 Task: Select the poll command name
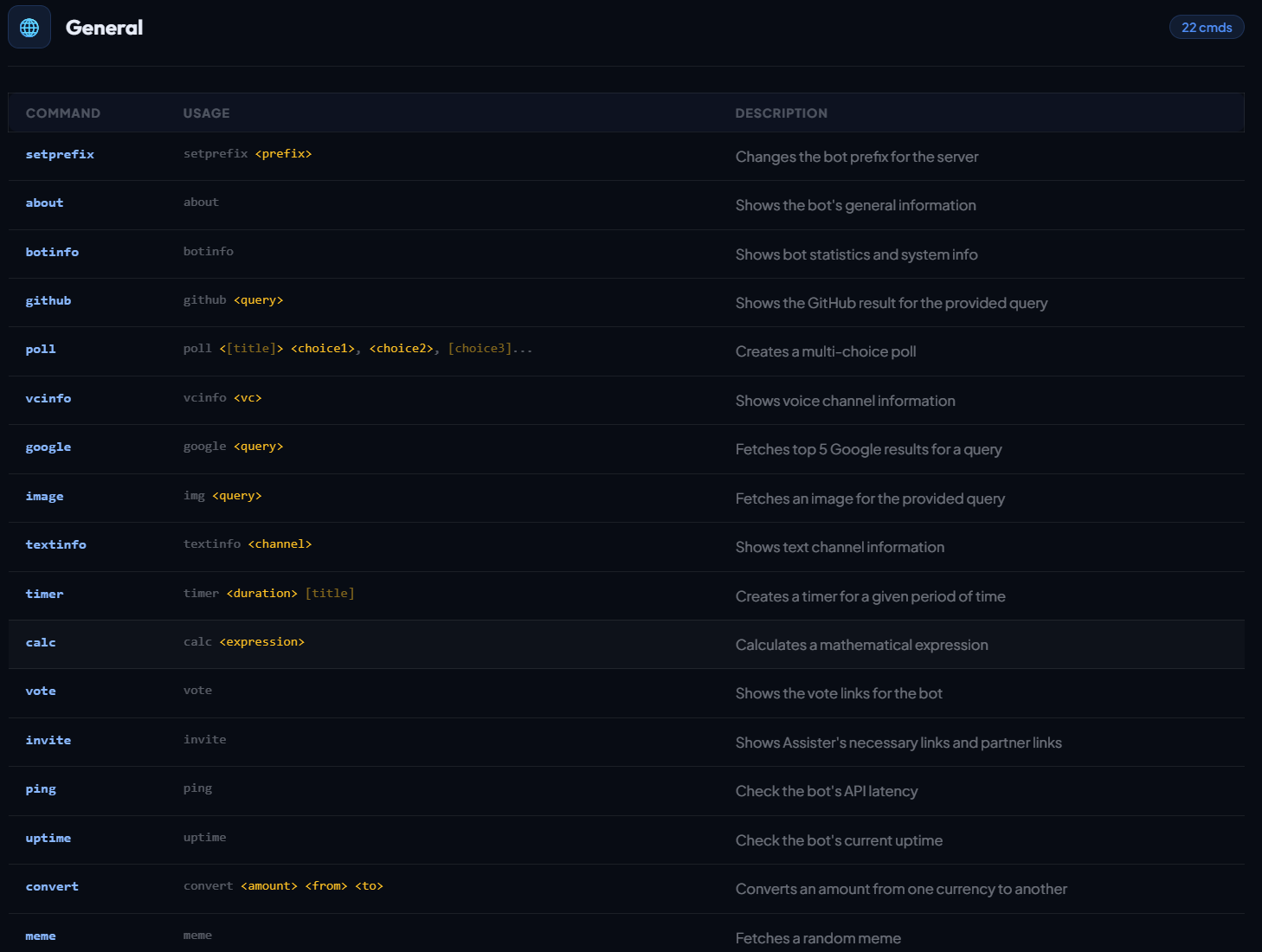pyautogui.click(x=41, y=349)
